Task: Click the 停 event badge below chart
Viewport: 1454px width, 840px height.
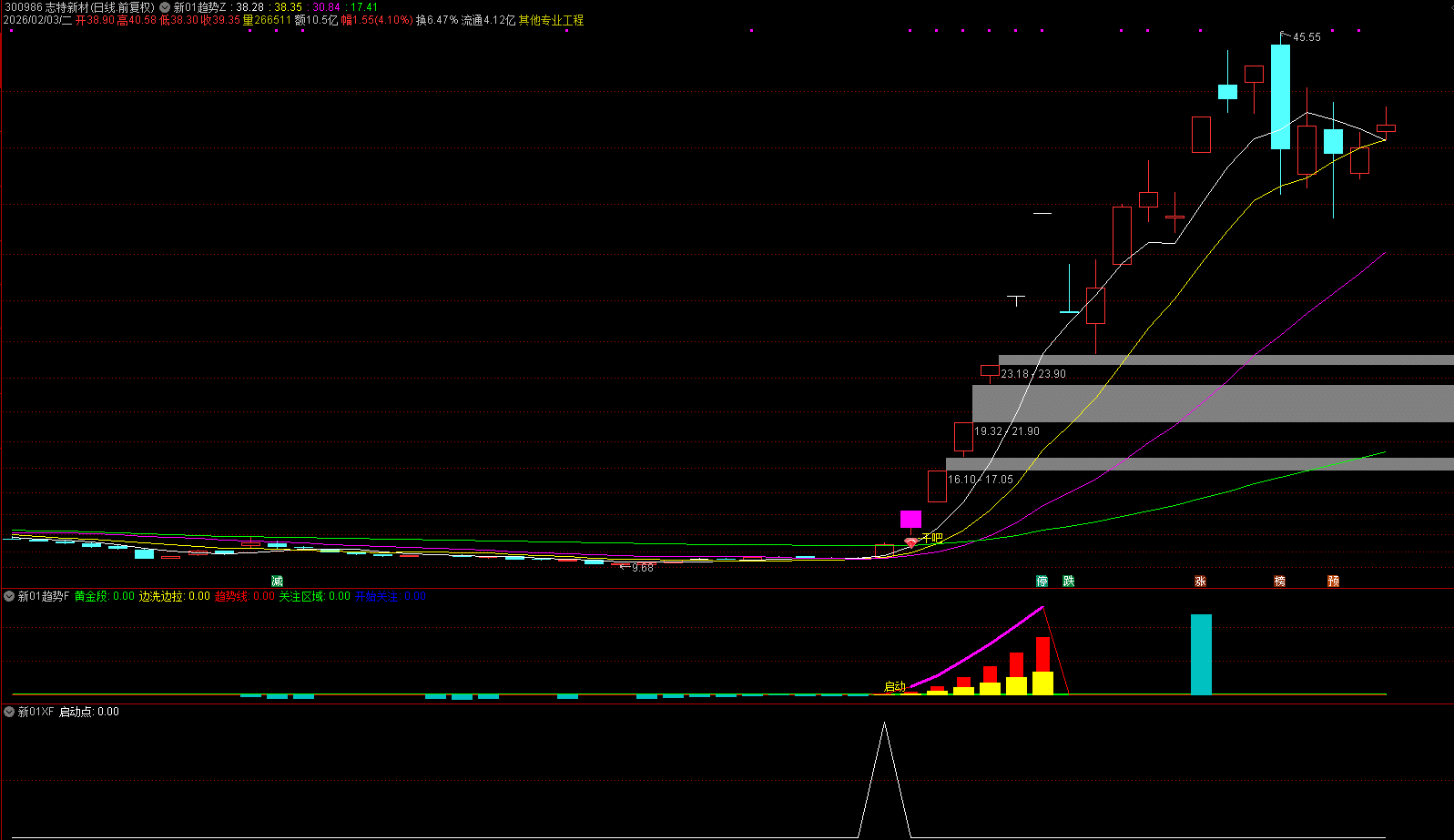Action: (x=1042, y=581)
